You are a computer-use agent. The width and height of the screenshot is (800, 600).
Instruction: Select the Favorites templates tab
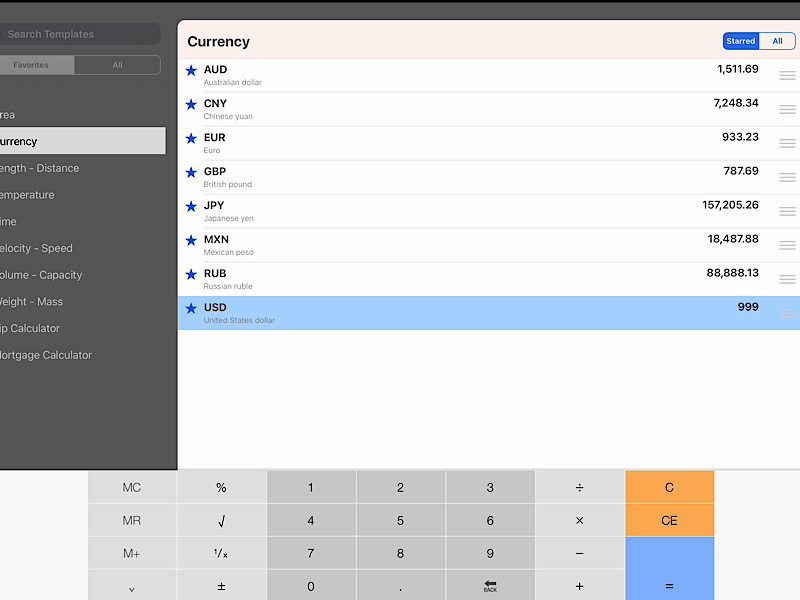pos(30,65)
